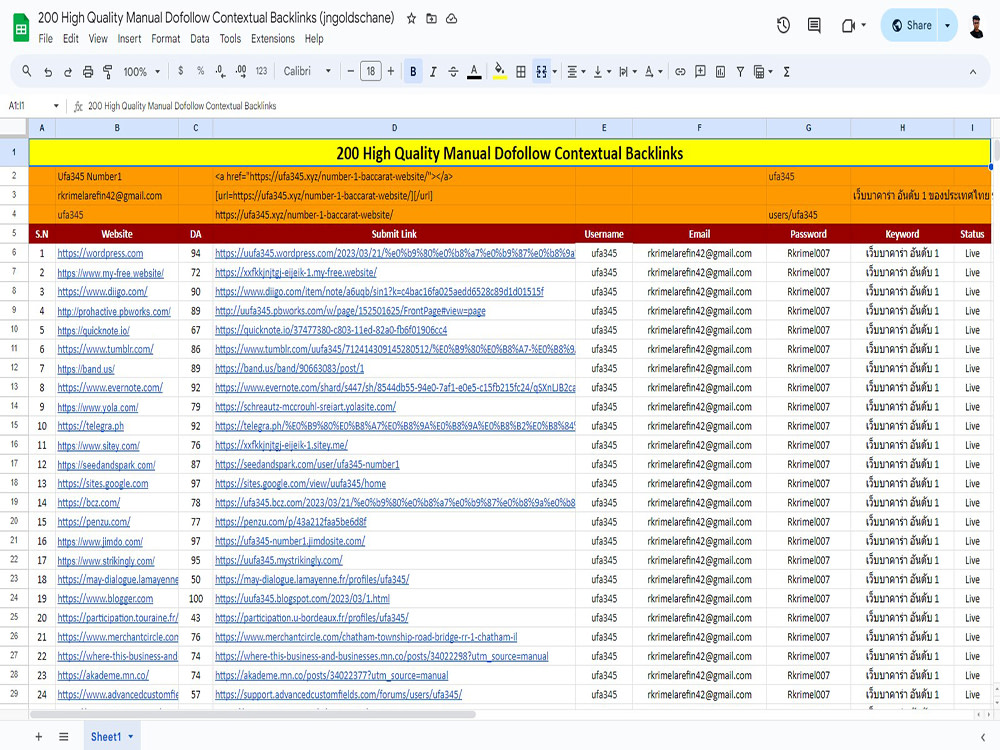Toggle merge cells button
This screenshot has height=750, width=1000.
(x=541, y=72)
